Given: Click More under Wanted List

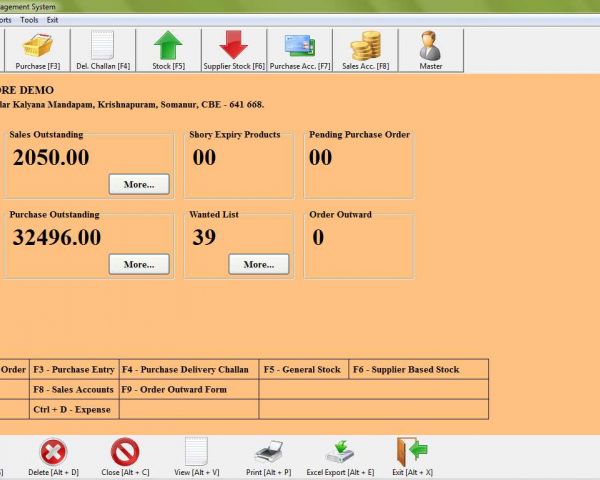Looking at the screenshot, I should point(259,264).
